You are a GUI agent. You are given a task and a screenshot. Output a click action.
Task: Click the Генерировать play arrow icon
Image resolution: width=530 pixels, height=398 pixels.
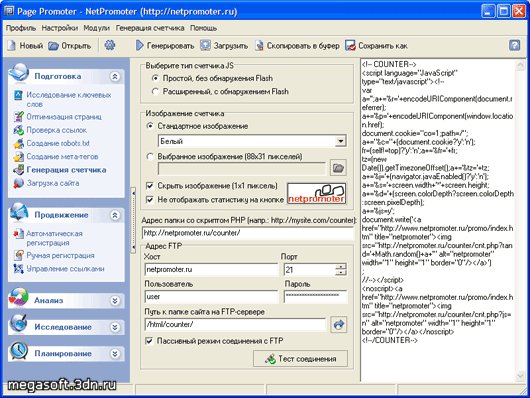click(x=140, y=46)
